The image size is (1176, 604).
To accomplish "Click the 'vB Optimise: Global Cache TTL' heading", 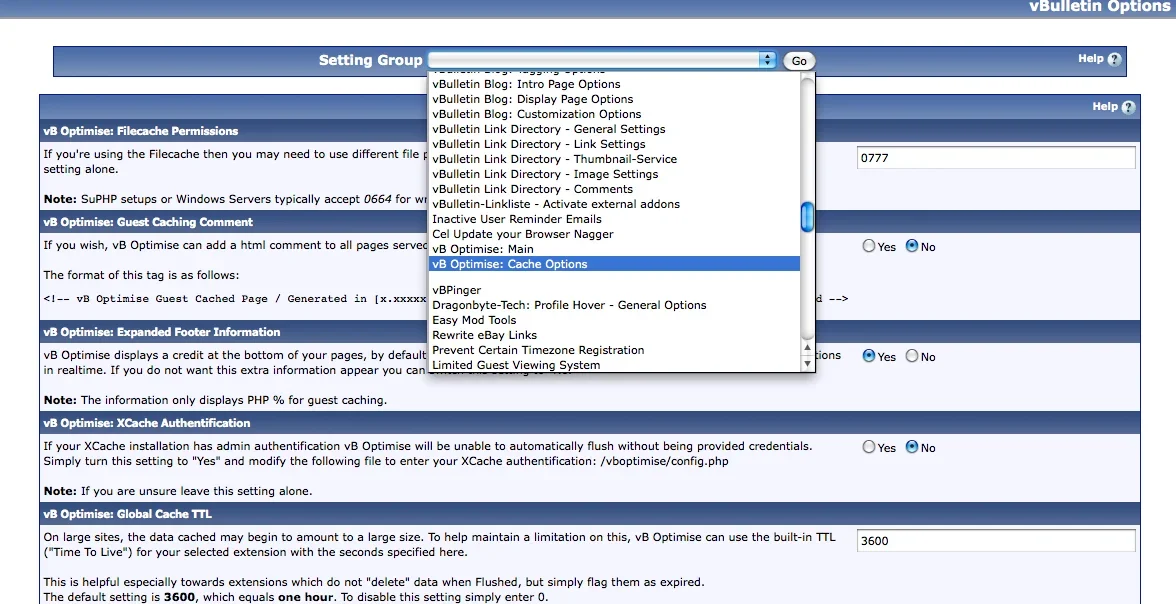I will click(127, 514).
